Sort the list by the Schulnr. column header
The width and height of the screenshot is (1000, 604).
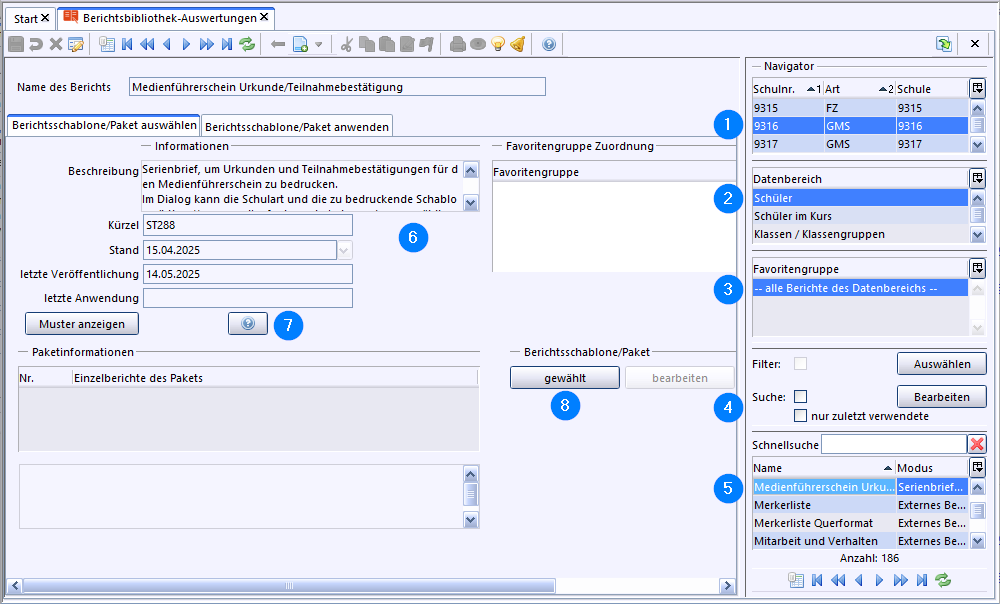pos(788,89)
